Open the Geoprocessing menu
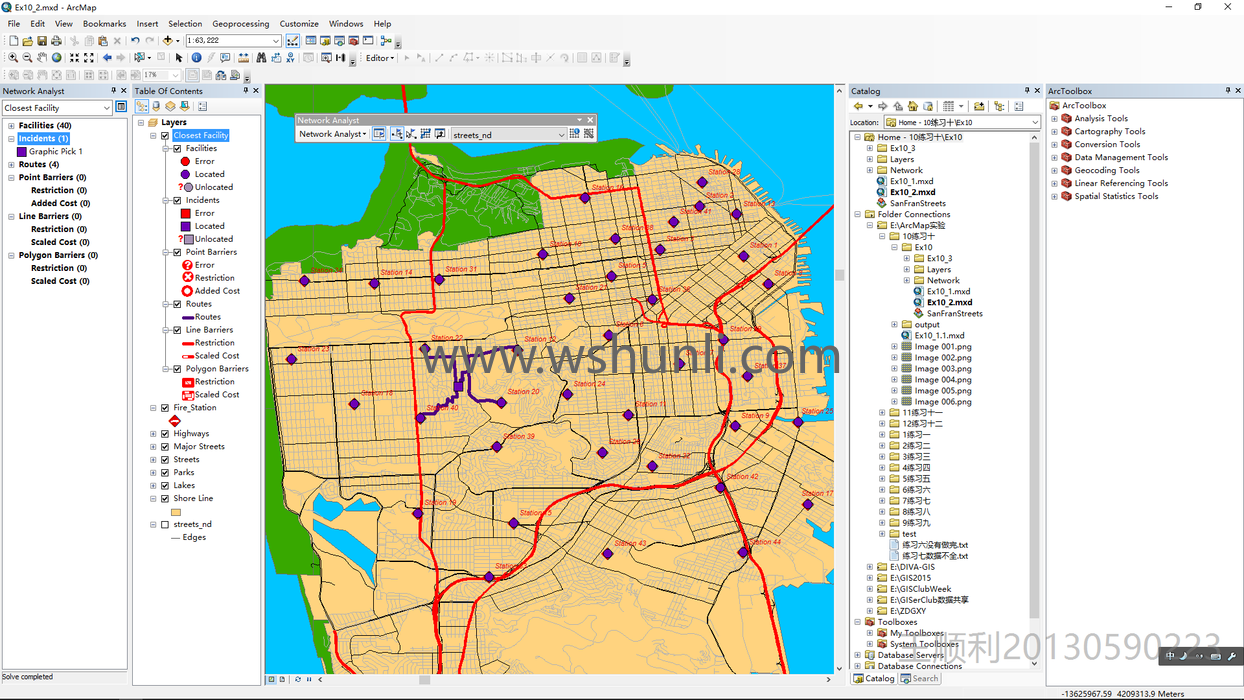Image resolution: width=1244 pixels, height=700 pixels. [240, 24]
